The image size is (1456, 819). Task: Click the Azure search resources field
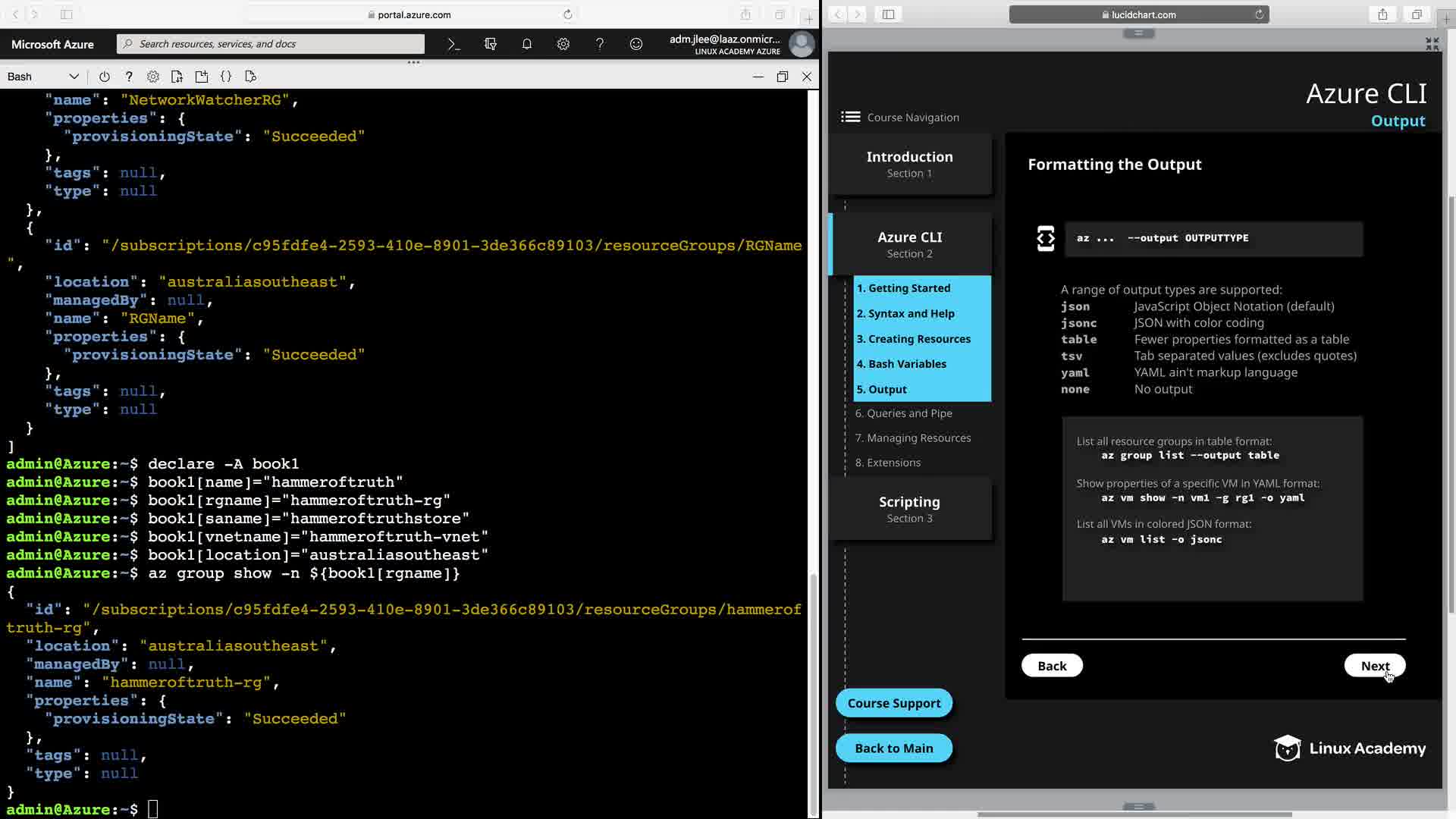coord(271,44)
